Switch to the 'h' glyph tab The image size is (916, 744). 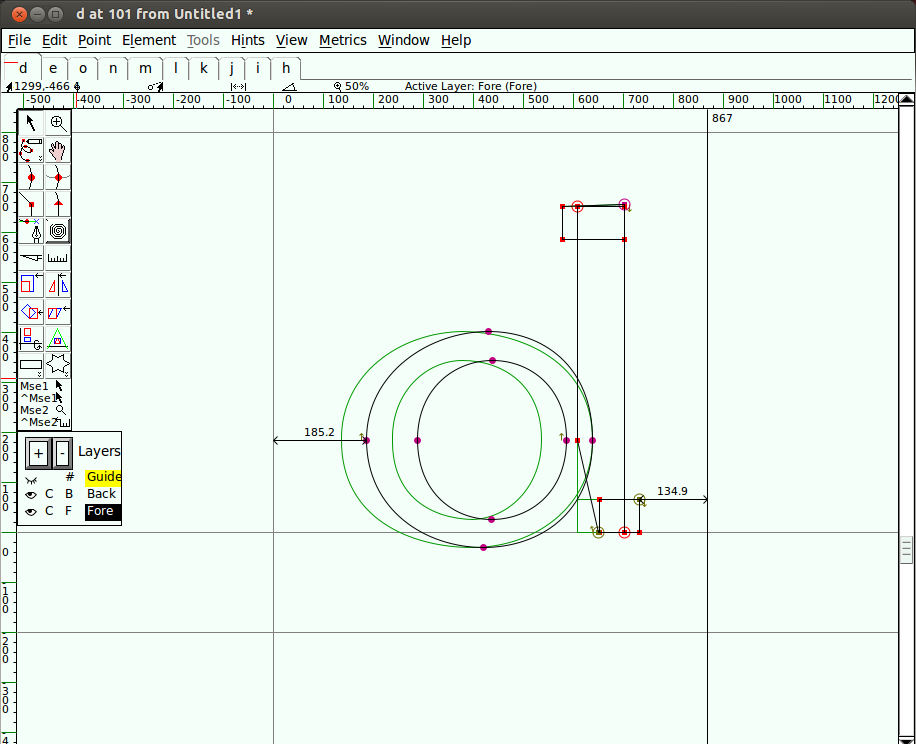(286, 68)
